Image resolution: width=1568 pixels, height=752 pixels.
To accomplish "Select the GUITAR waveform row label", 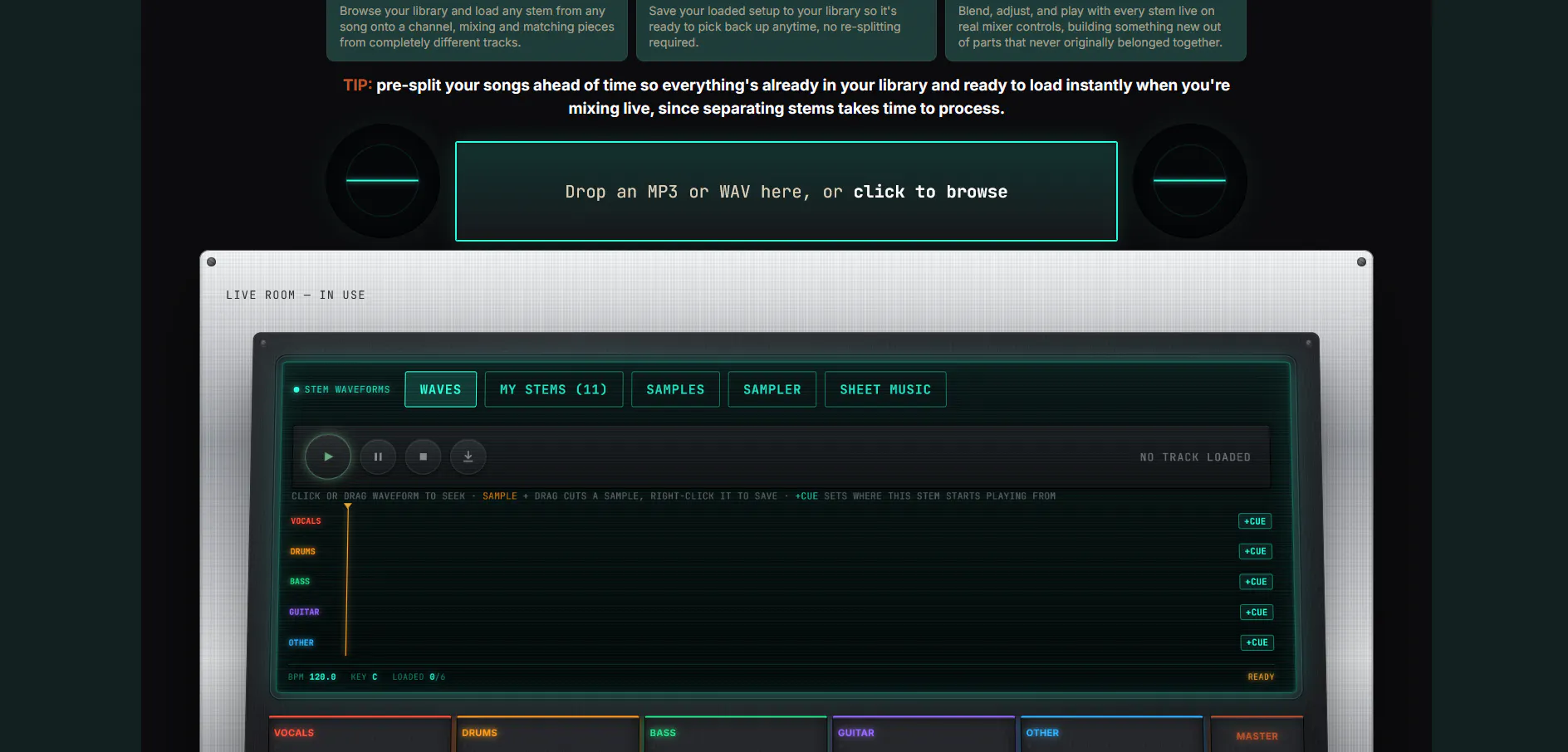I will (304, 613).
